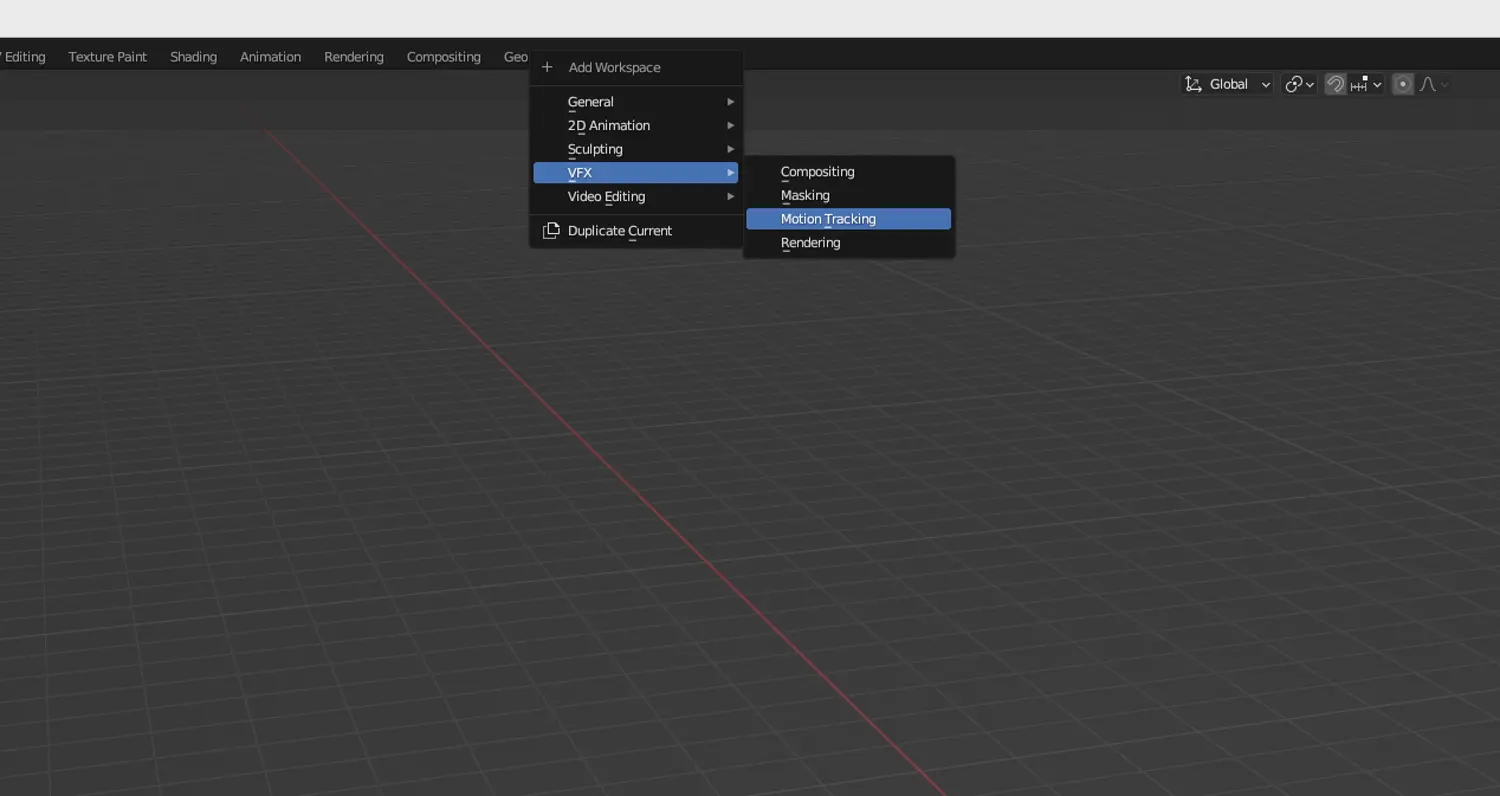Click the arrow next to Video Editing
The height and width of the screenshot is (796, 1500).
pyautogui.click(x=731, y=197)
